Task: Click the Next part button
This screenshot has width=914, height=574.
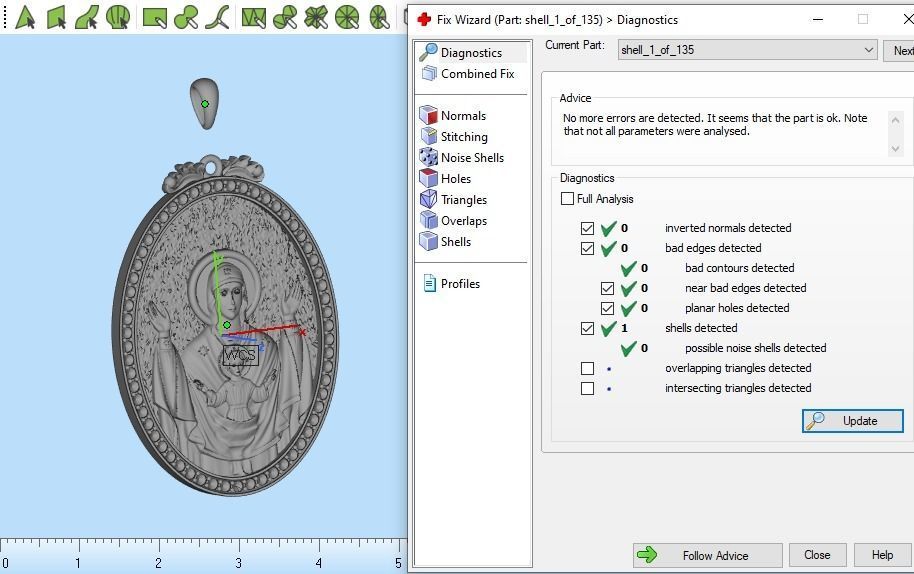Action: pos(901,51)
